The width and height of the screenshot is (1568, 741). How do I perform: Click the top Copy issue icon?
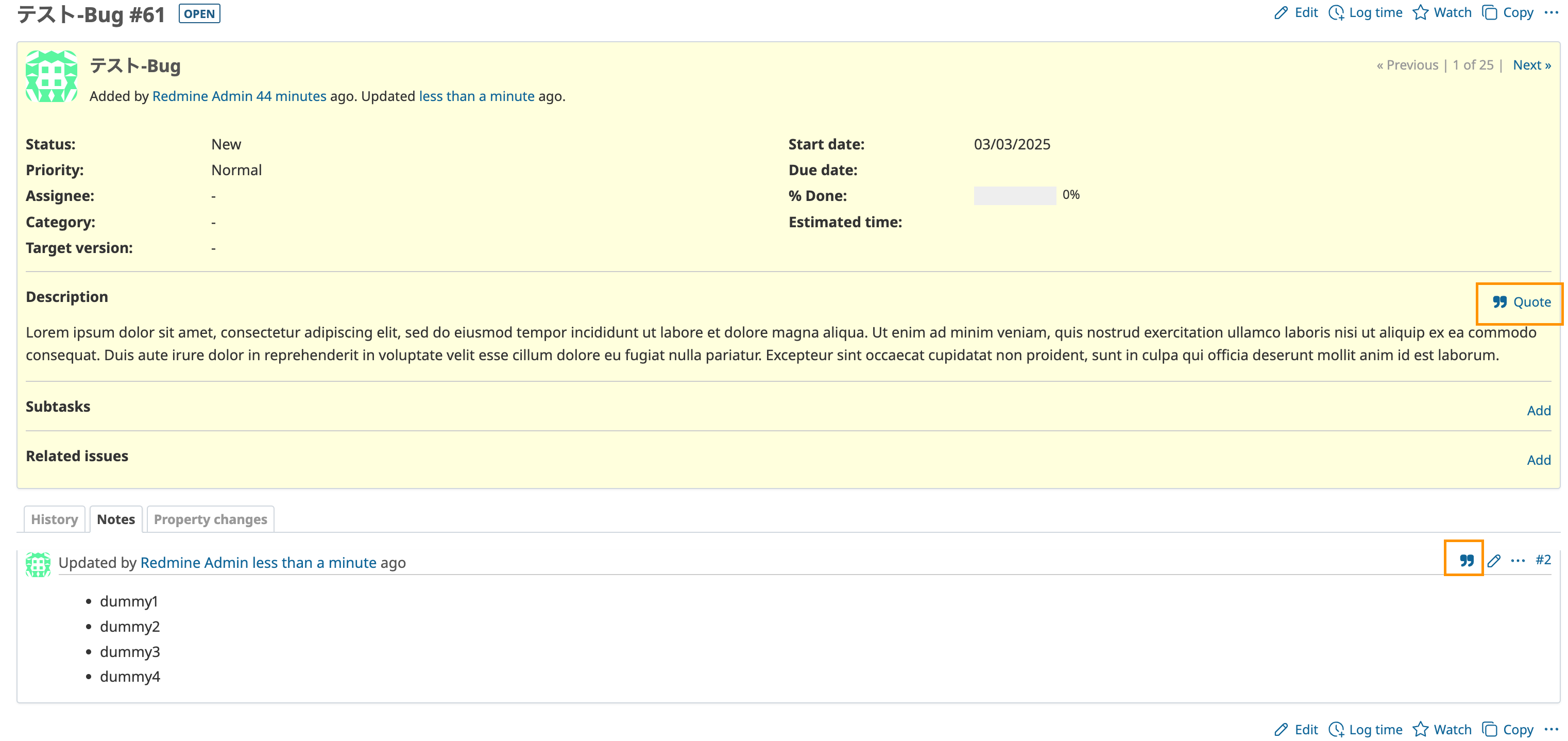(x=1490, y=13)
